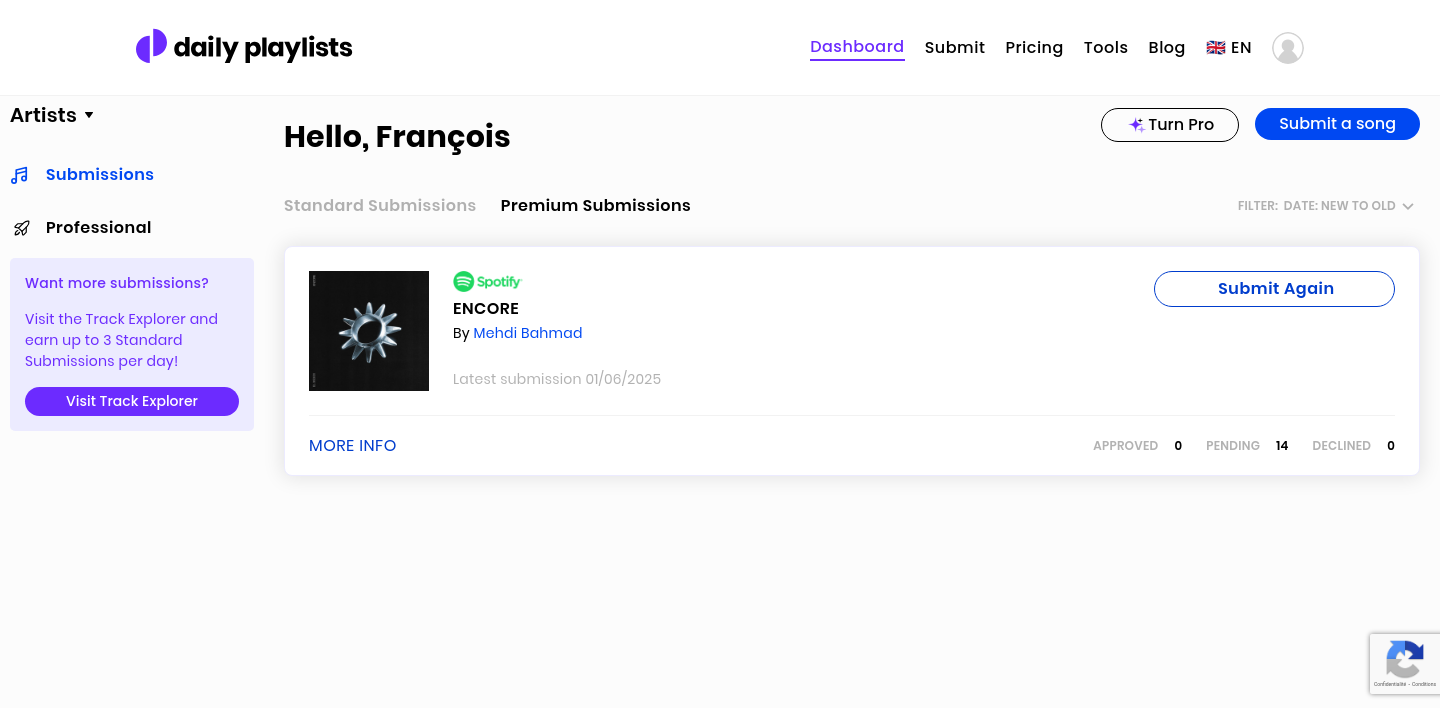Click the Professional rocket icon
Image resolution: width=1440 pixels, height=708 pixels.
click(x=21, y=228)
